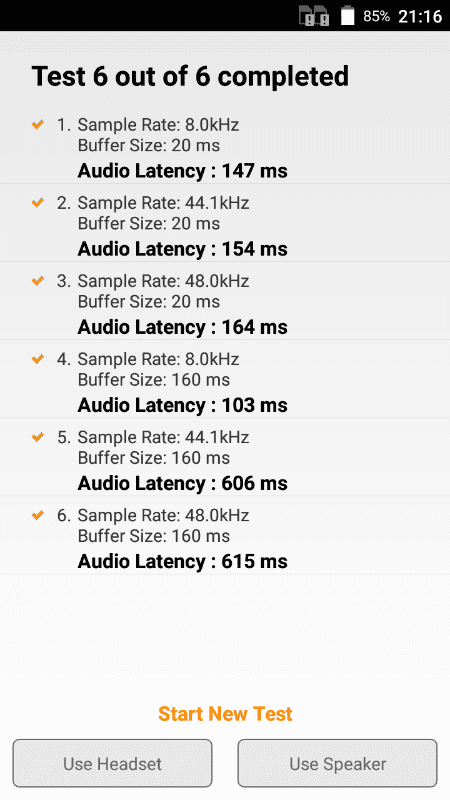Click the checkmark icon for test 2
Viewport: 450px width, 800px height.
click(38, 203)
